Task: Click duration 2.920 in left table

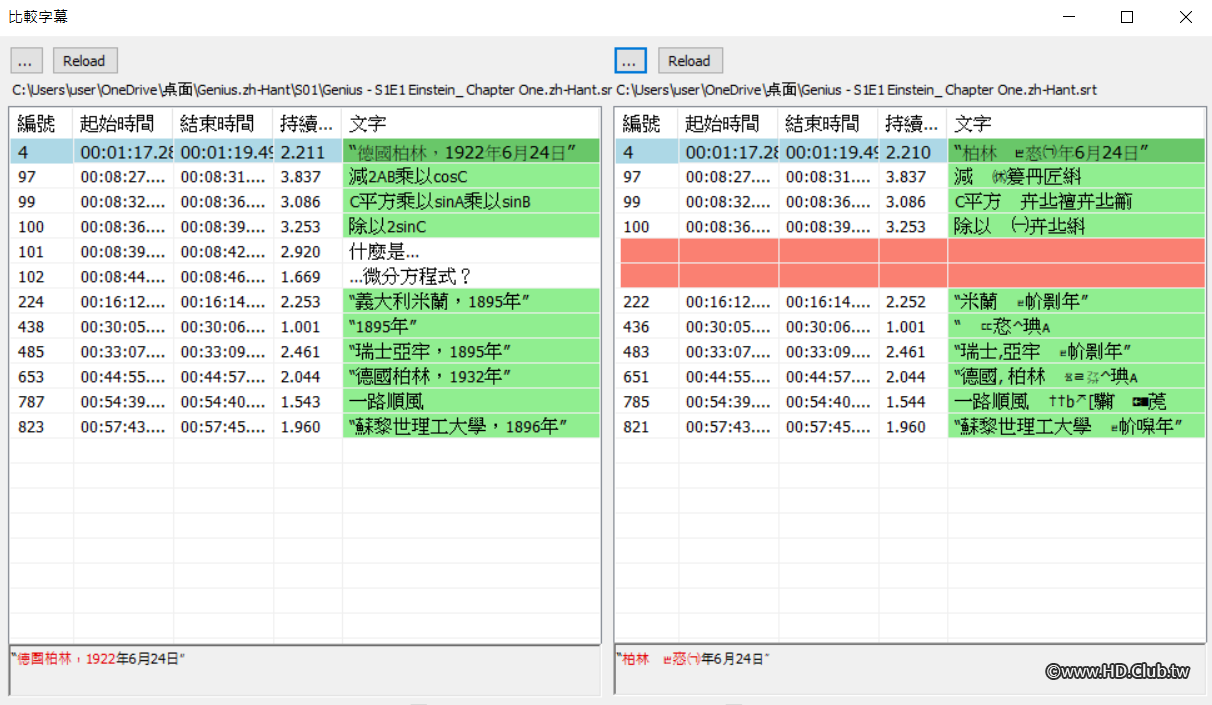Action: [x=301, y=252]
